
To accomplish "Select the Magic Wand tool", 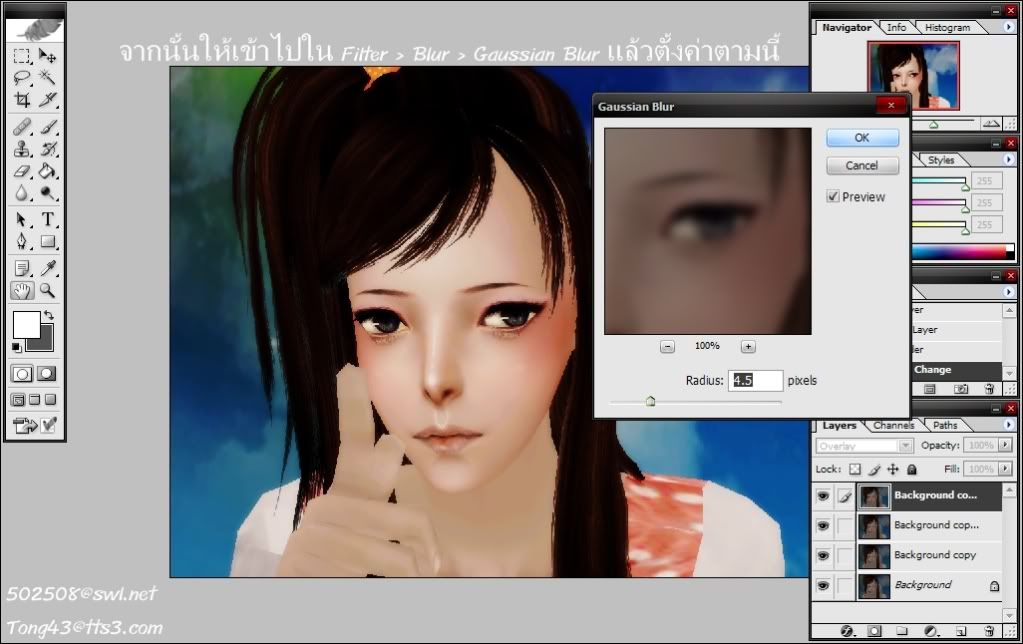I will [x=47, y=78].
